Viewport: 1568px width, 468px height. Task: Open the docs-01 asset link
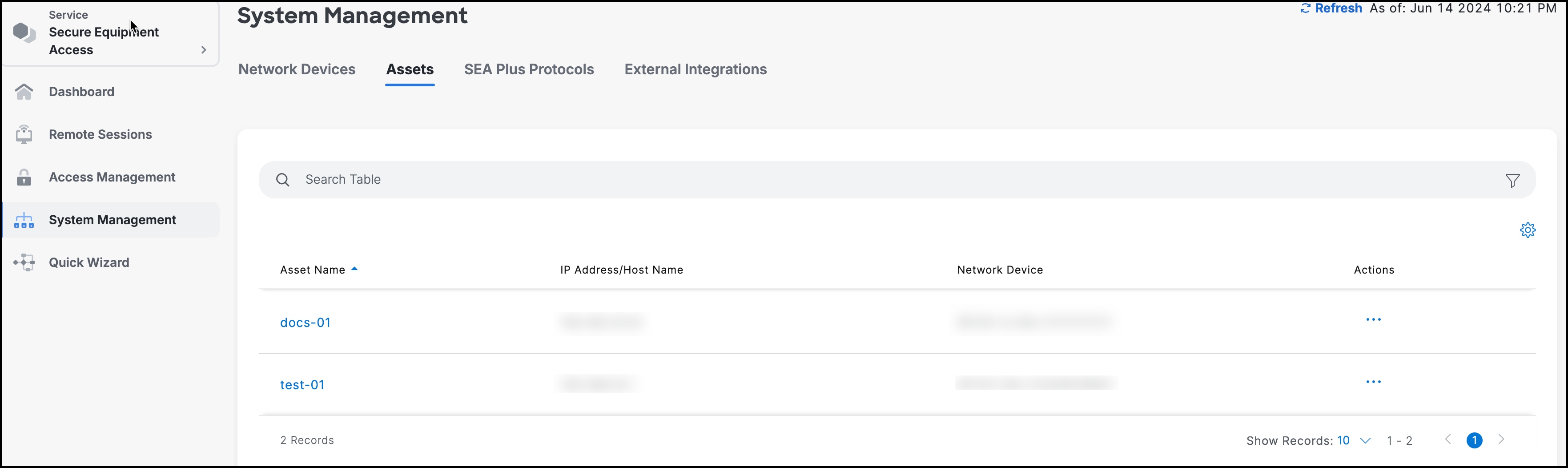click(305, 323)
